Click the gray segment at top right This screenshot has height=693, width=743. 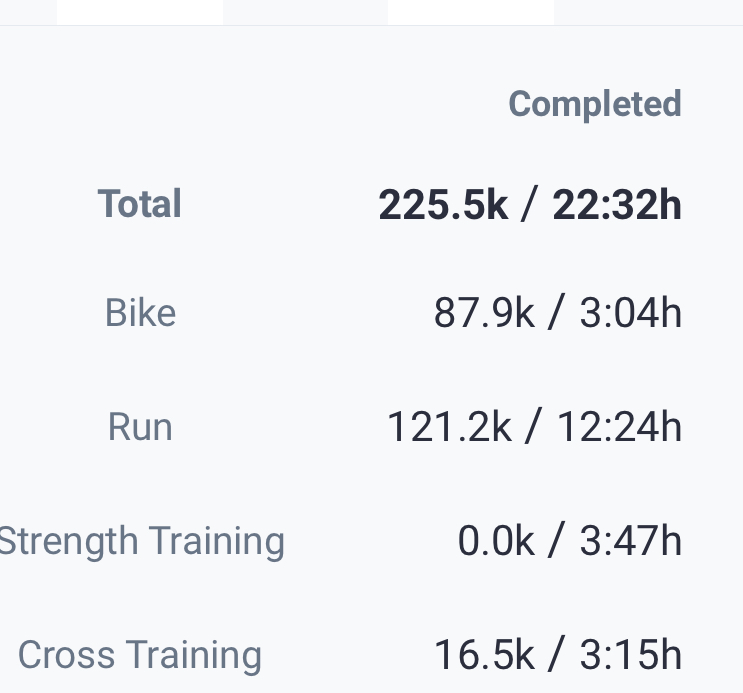(x=649, y=12)
